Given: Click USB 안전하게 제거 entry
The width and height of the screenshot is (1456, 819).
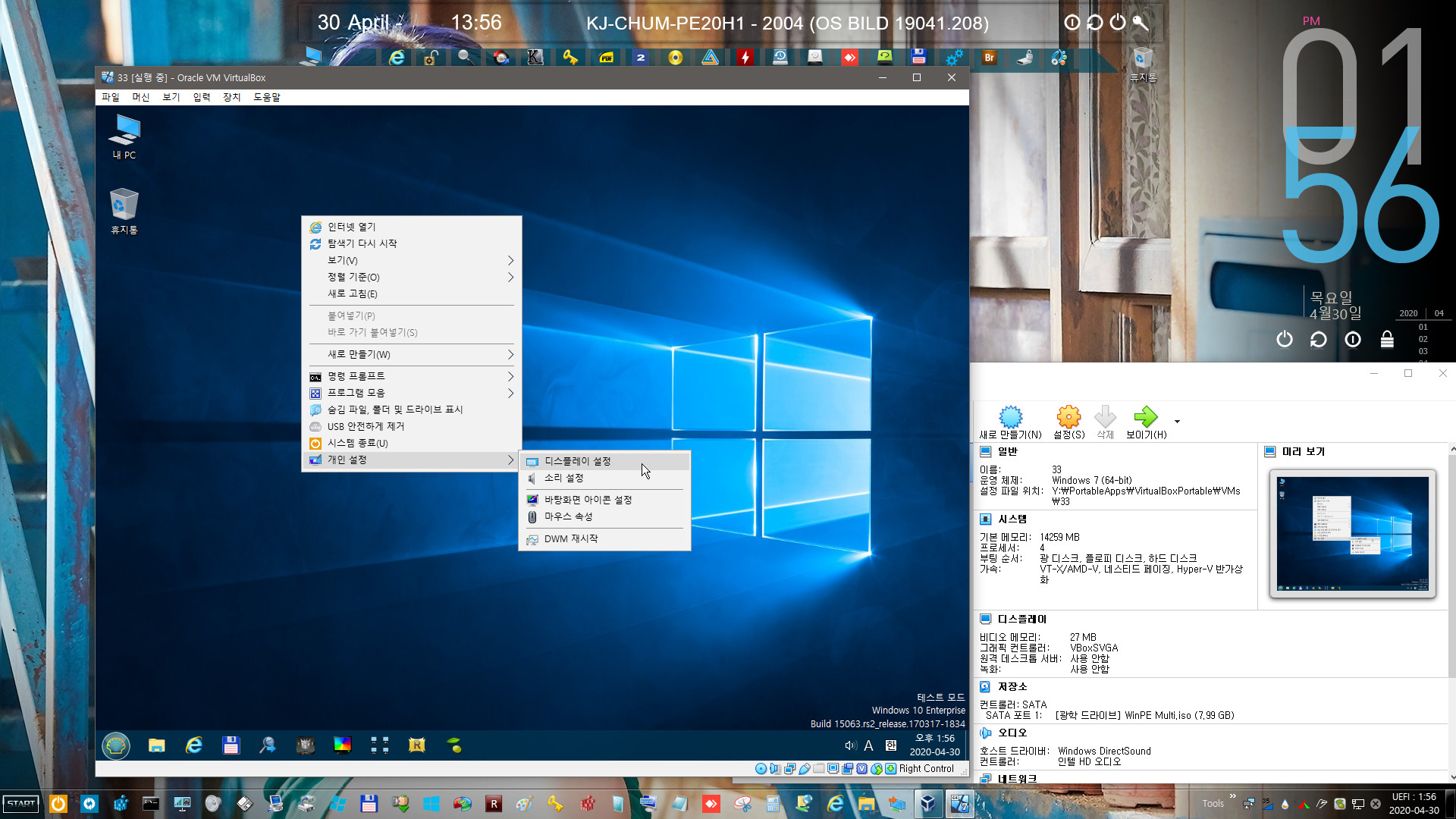Looking at the screenshot, I should 411,426.
